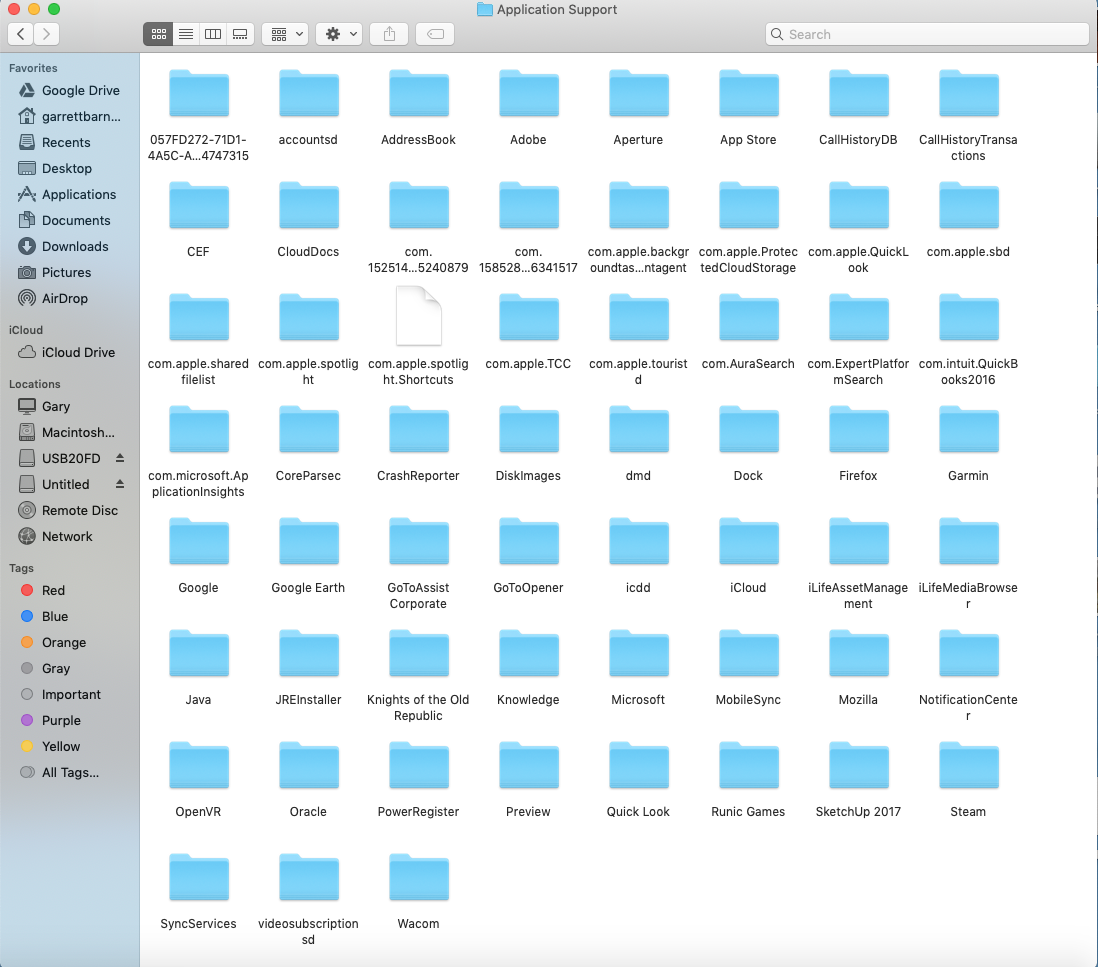
Task: Click the Edit Tags toolbar button
Action: click(435, 34)
